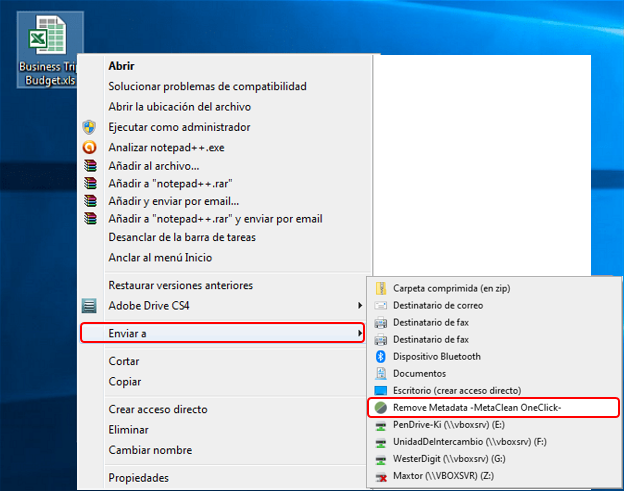The height and width of the screenshot is (491, 624).
Task: Click the zip folder icon for Carpeta comprimida
Action: click(380, 288)
